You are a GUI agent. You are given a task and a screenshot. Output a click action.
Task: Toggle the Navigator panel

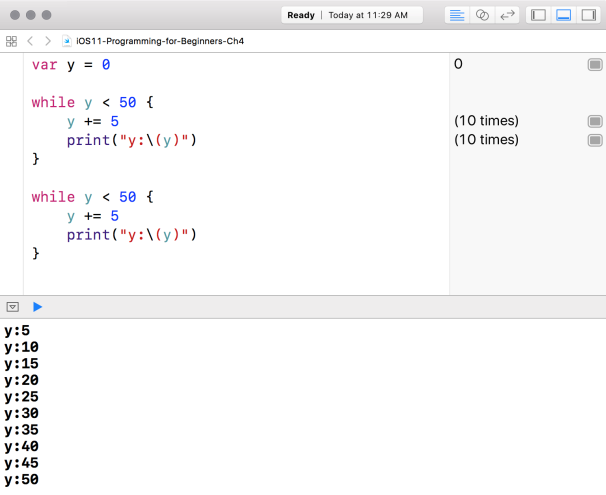[x=538, y=15]
